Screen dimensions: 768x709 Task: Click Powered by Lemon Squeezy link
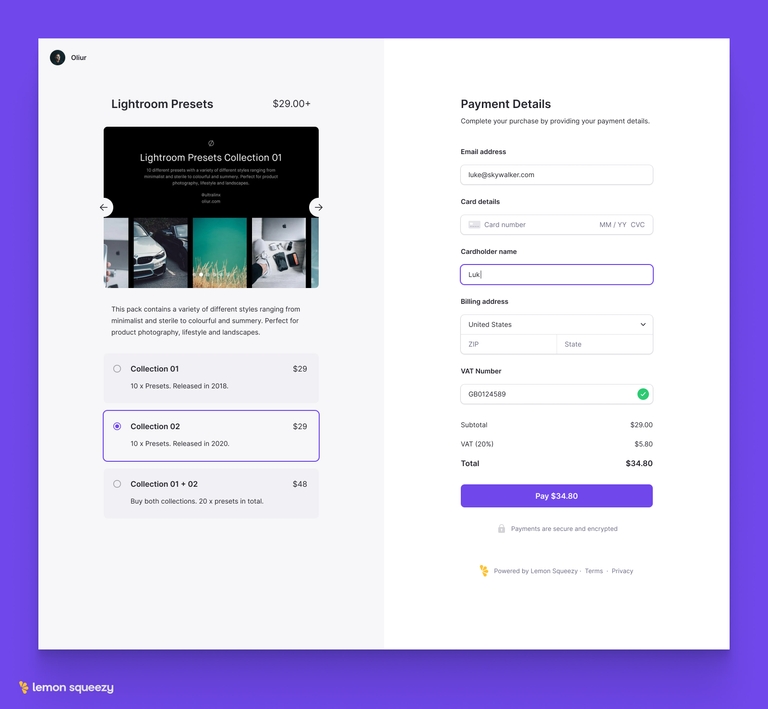point(535,571)
